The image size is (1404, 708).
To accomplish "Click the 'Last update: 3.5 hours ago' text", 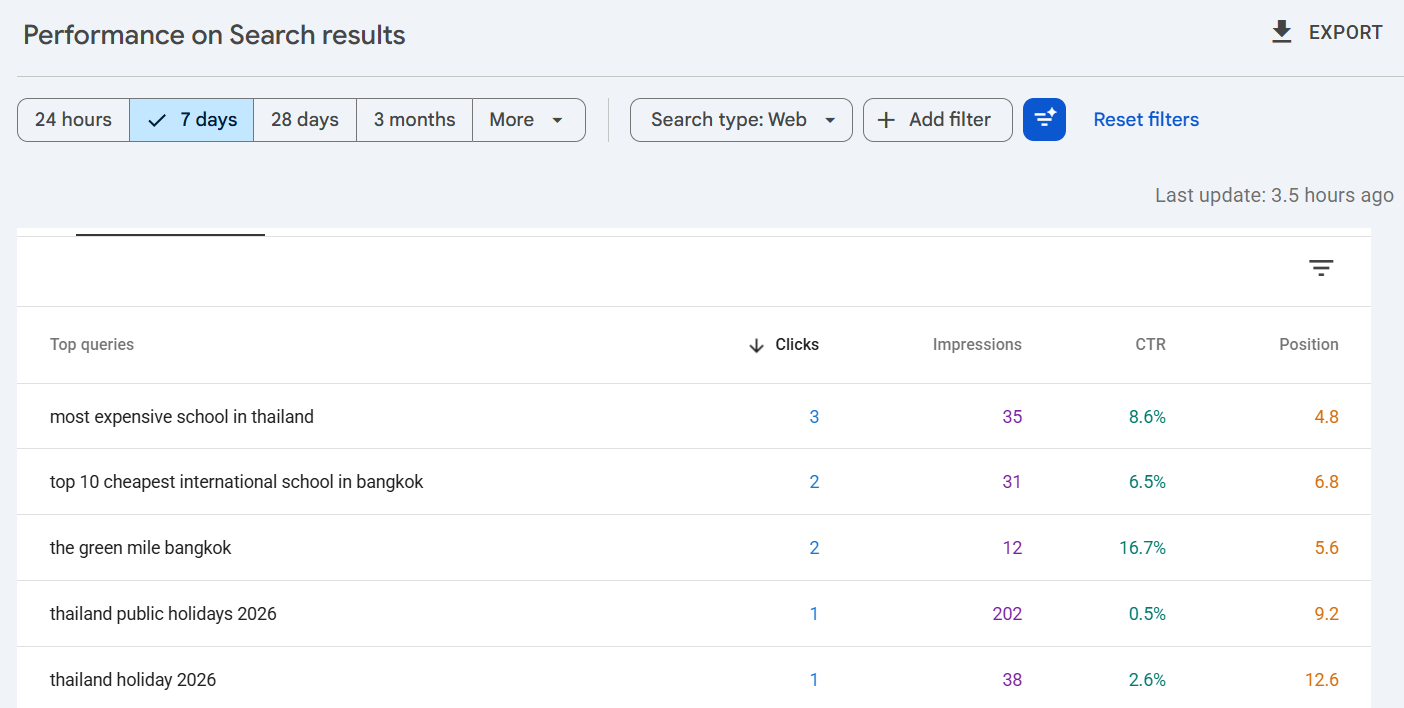I will pos(1274,195).
